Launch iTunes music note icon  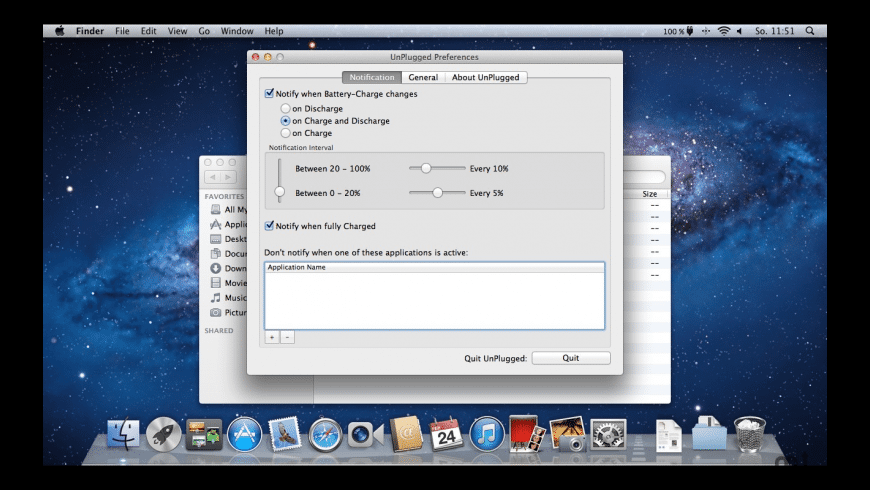(487, 434)
